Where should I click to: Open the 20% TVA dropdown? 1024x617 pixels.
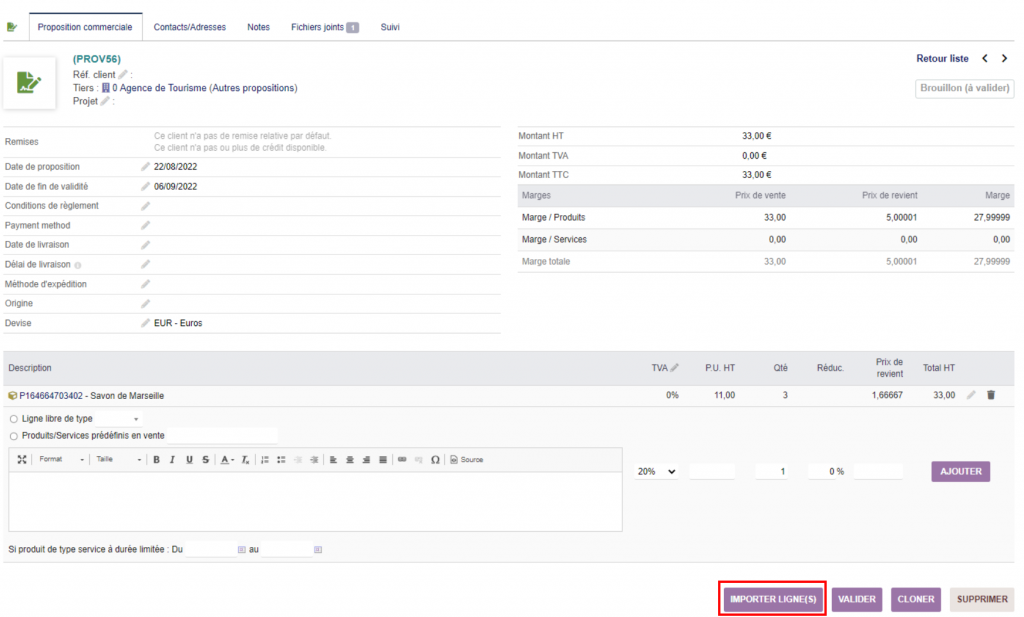pos(655,470)
